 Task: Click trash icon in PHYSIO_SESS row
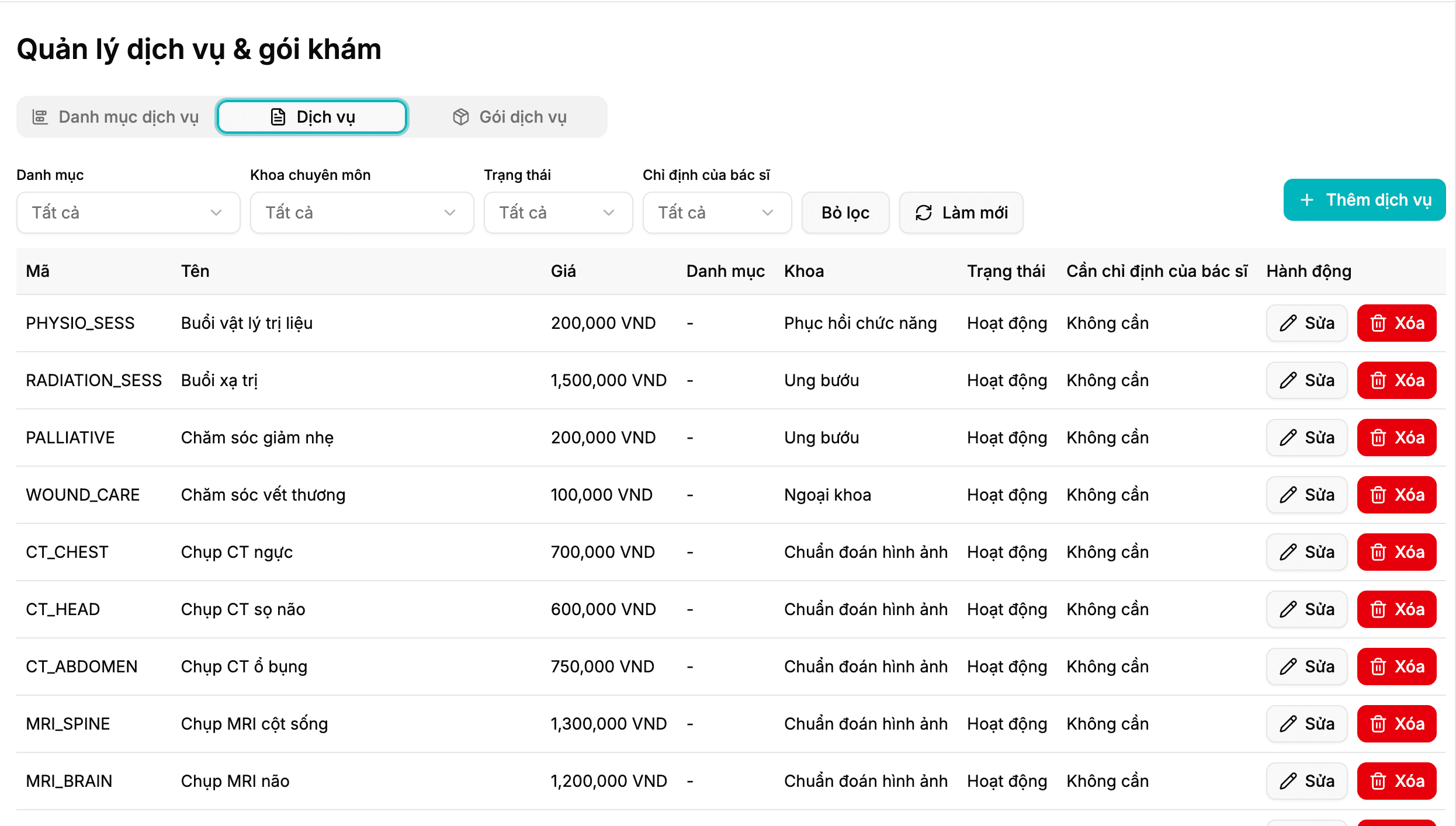click(x=1378, y=323)
